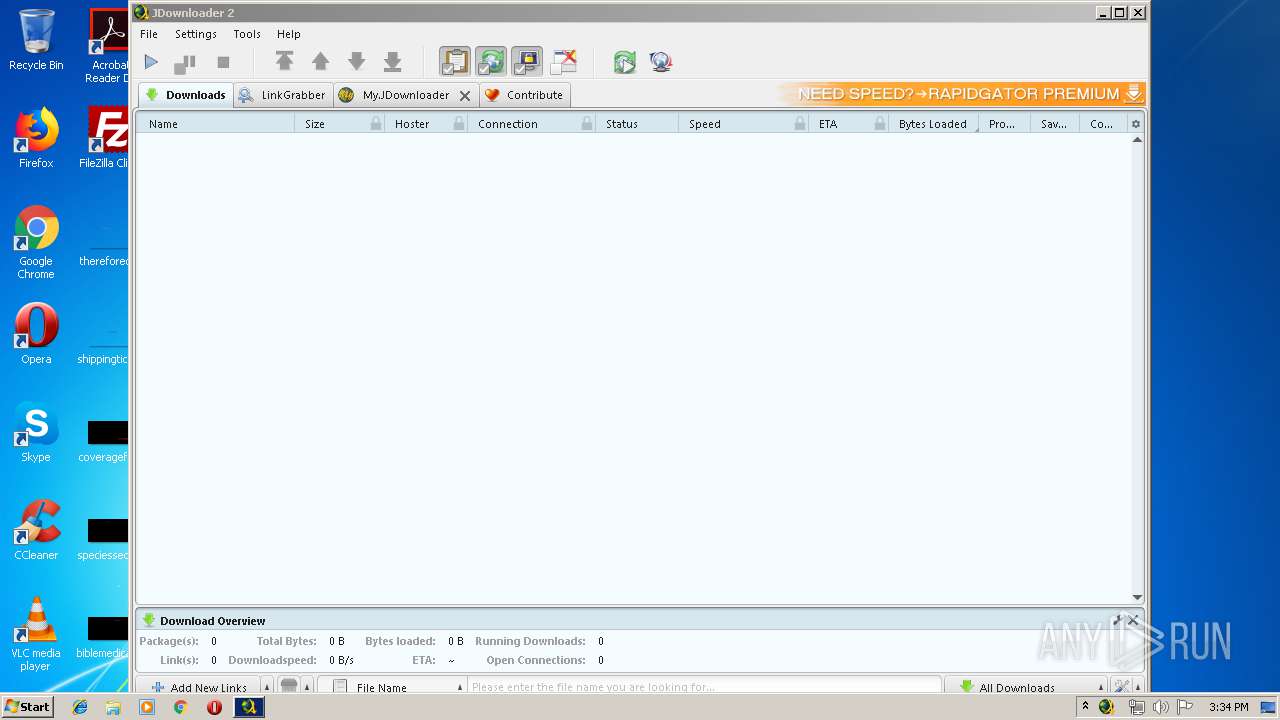Toggle silent mode icon with red X
1280x720 pixels.
pos(564,62)
